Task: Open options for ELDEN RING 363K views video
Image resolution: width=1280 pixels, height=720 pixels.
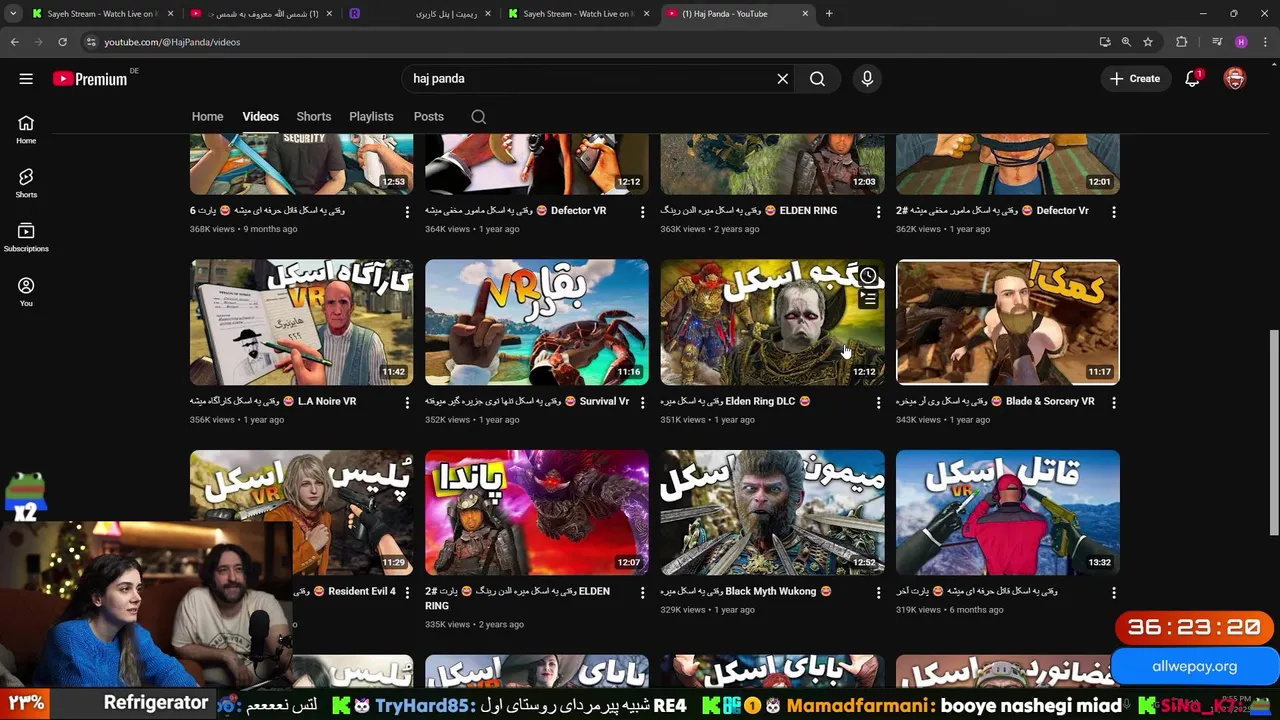Action: [879, 212]
